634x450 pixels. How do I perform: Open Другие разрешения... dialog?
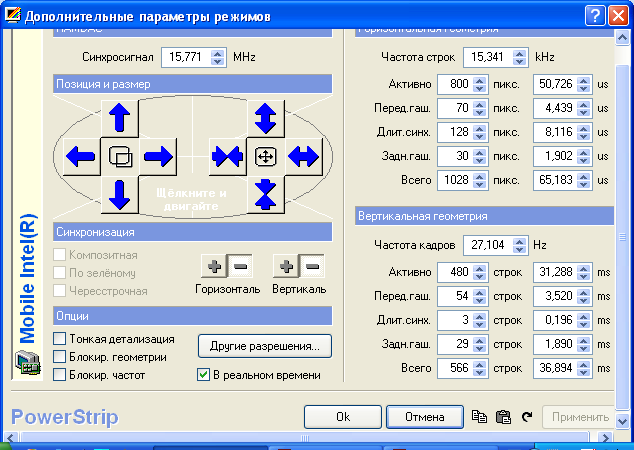(x=264, y=347)
